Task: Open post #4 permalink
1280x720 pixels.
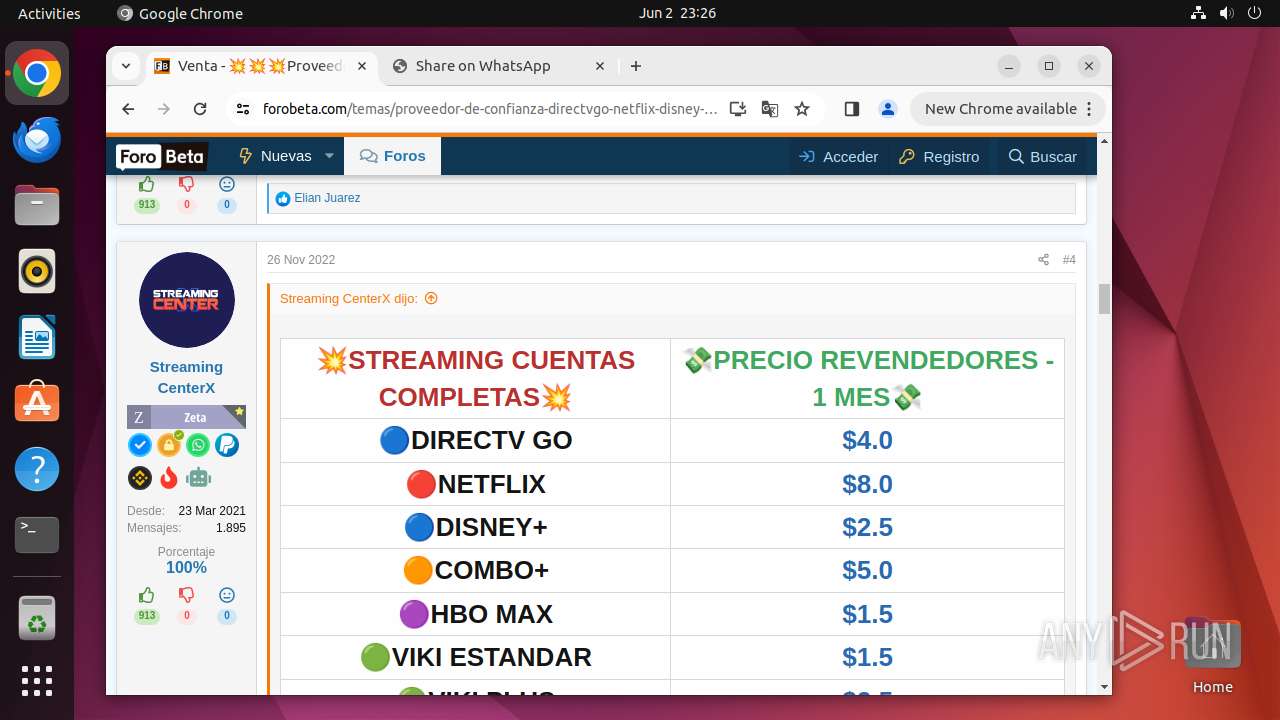Action: click(x=1069, y=260)
